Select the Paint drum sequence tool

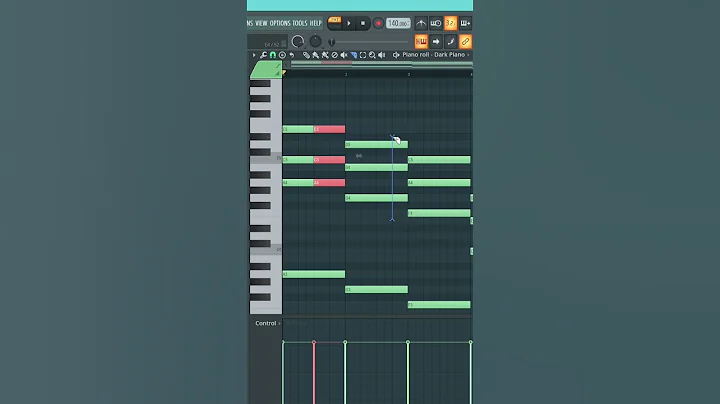click(x=325, y=55)
